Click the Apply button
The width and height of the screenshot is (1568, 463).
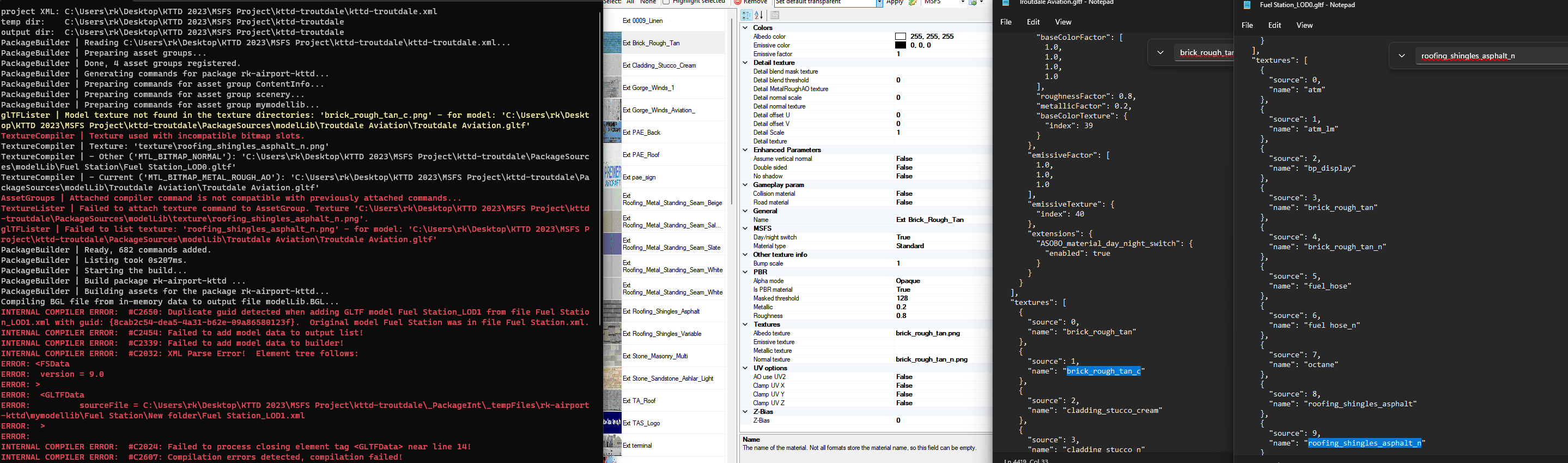(895, 2)
